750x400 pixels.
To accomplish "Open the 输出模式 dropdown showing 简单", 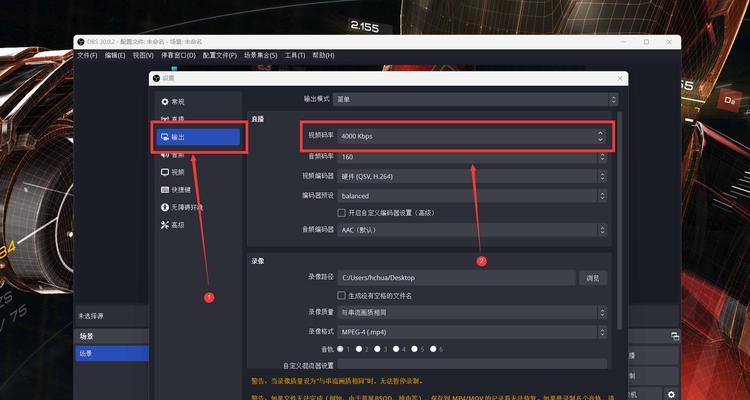I will pos(475,100).
